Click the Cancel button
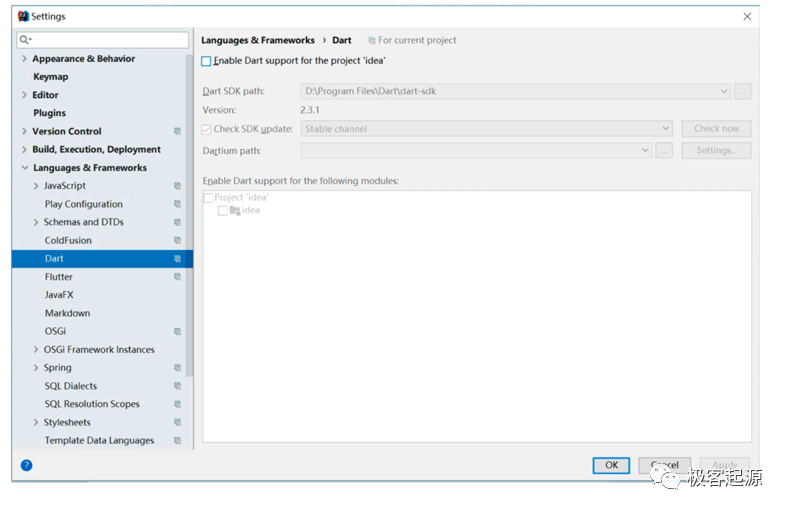Viewport: 788px width, 512px height. coord(664,465)
